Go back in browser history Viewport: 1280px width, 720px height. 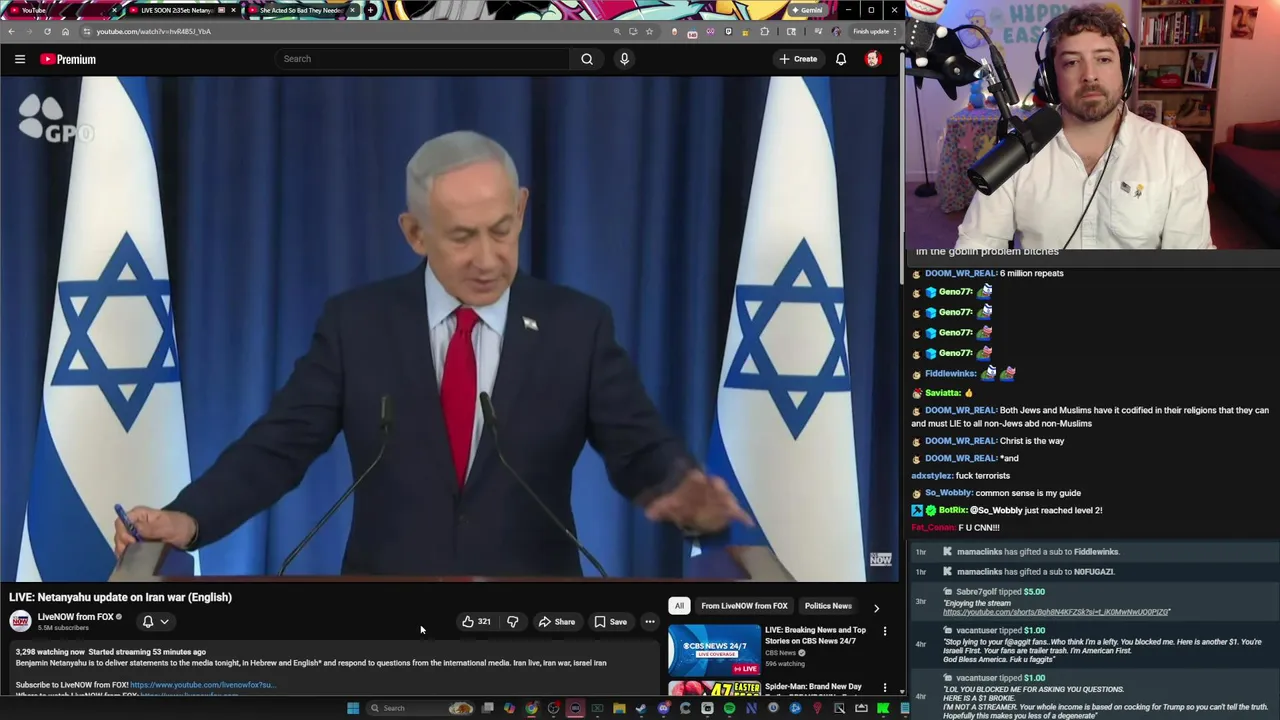(11, 31)
